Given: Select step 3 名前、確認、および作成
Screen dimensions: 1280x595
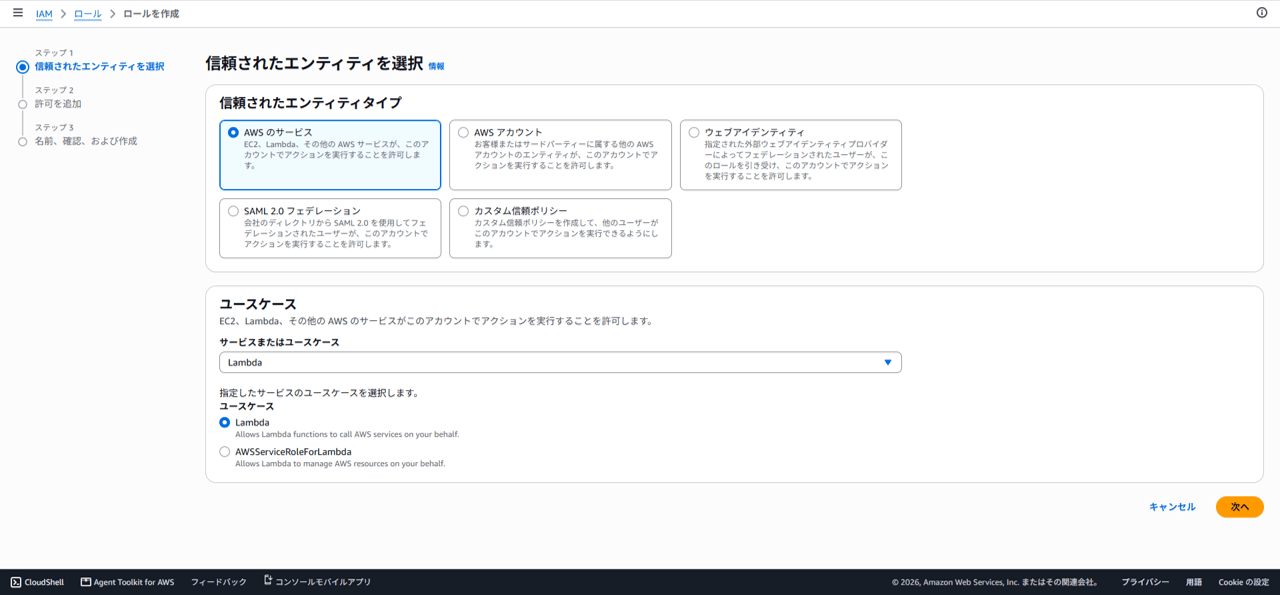Looking at the screenshot, I should click(86, 141).
